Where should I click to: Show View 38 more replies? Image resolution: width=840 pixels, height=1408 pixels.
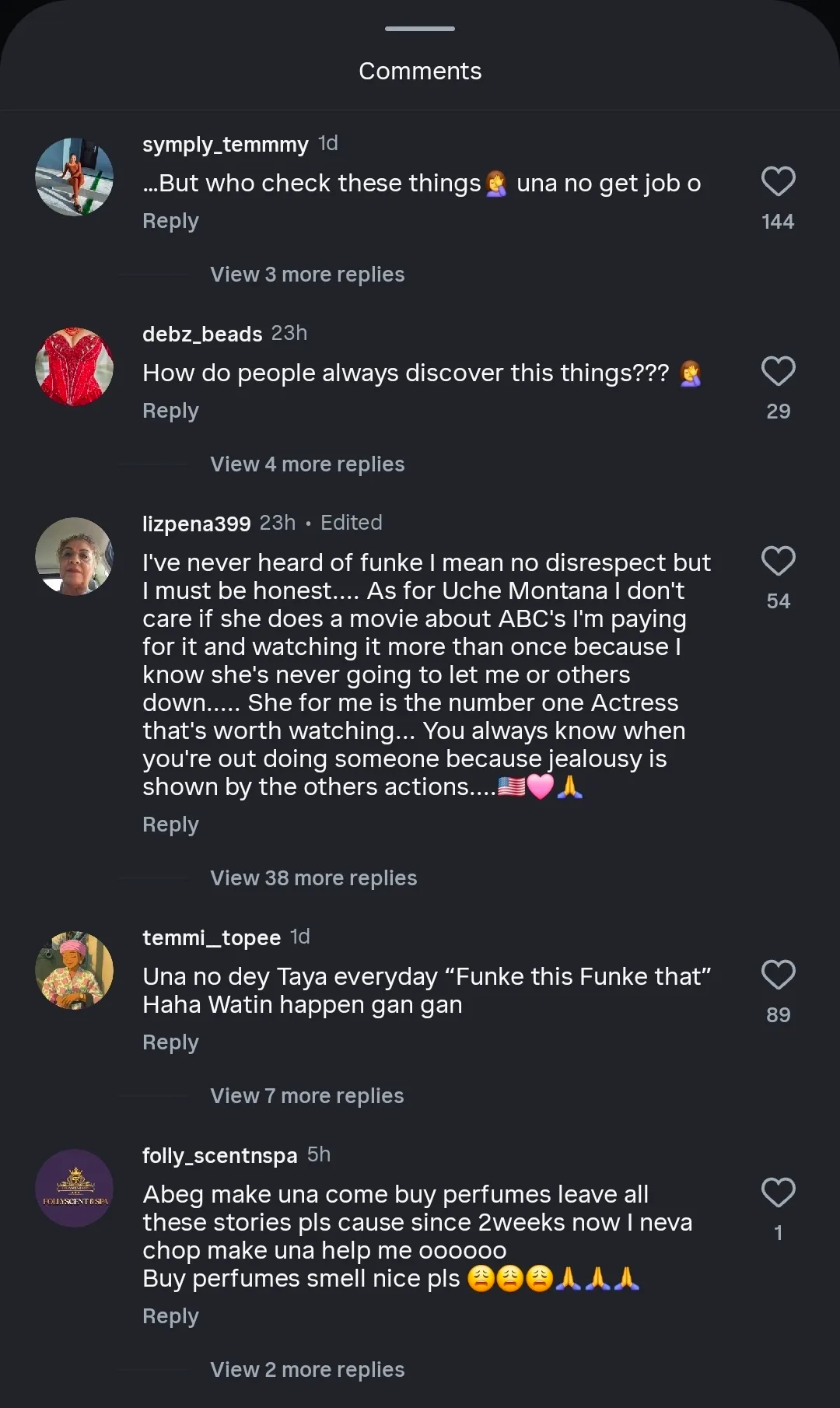313,878
